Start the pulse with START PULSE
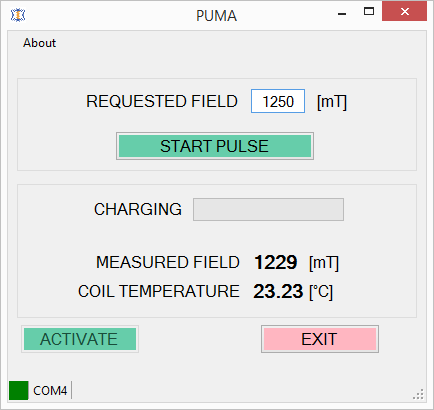This screenshot has width=434, height=410. click(215, 146)
